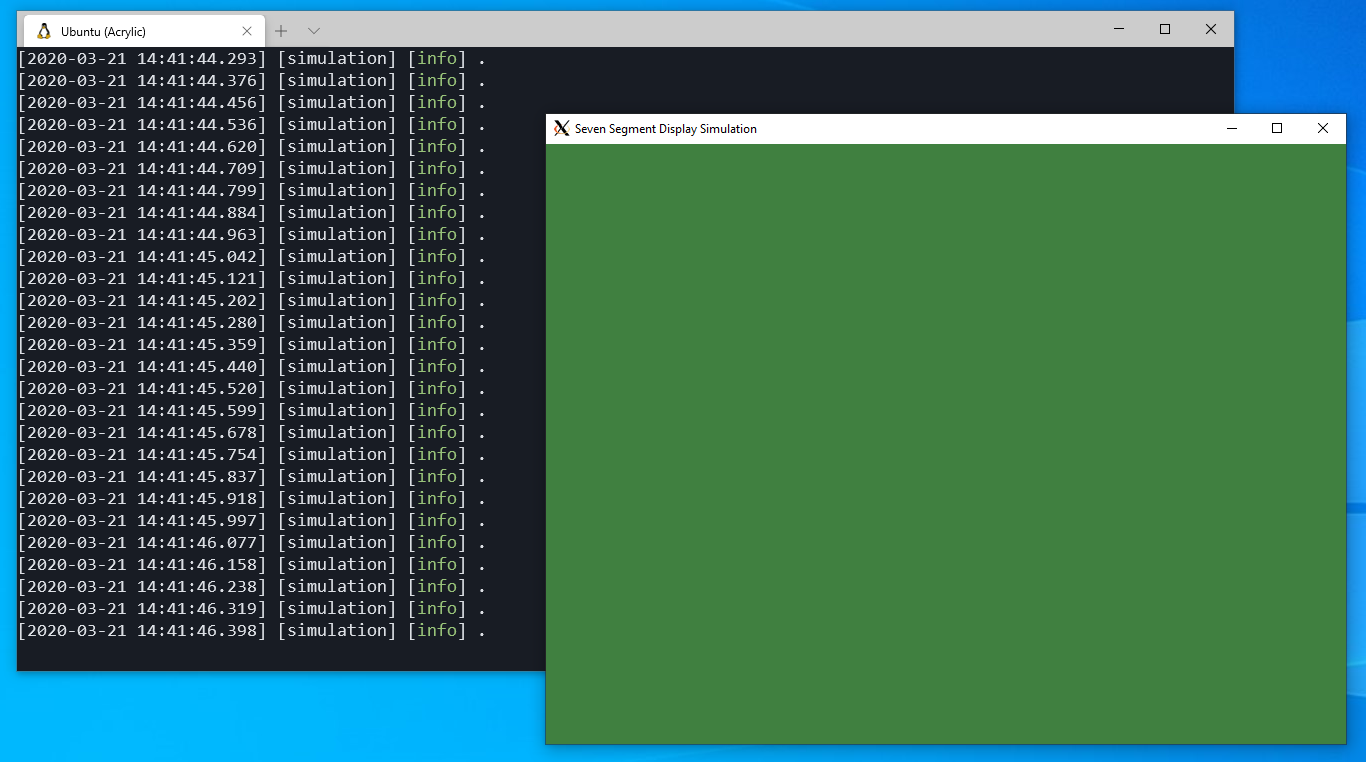This screenshot has height=762, width=1366.
Task: Click the Seven Segment Display Simulation title
Action: click(x=666, y=129)
